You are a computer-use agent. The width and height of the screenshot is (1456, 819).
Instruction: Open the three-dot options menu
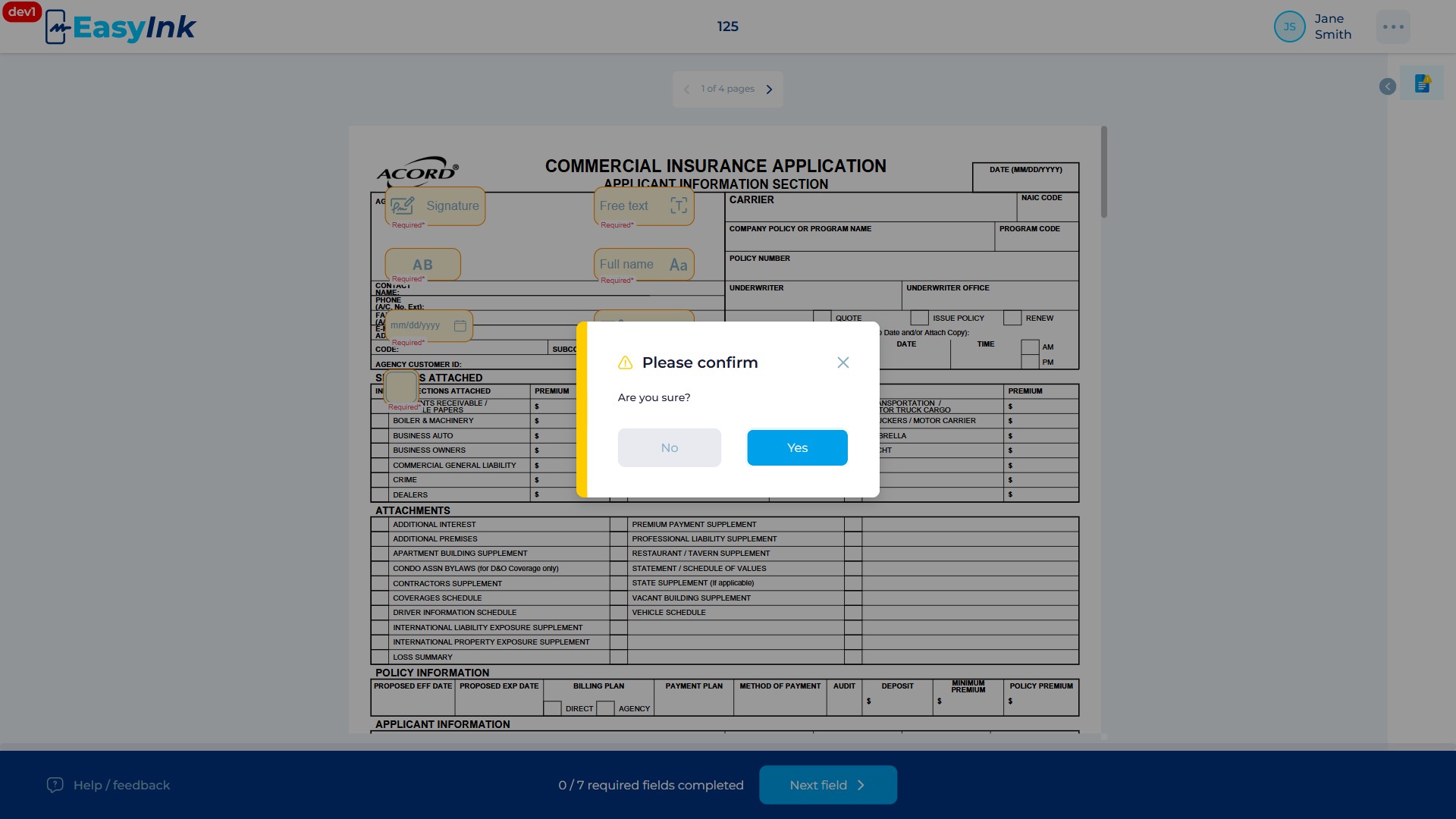pos(1393,27)
